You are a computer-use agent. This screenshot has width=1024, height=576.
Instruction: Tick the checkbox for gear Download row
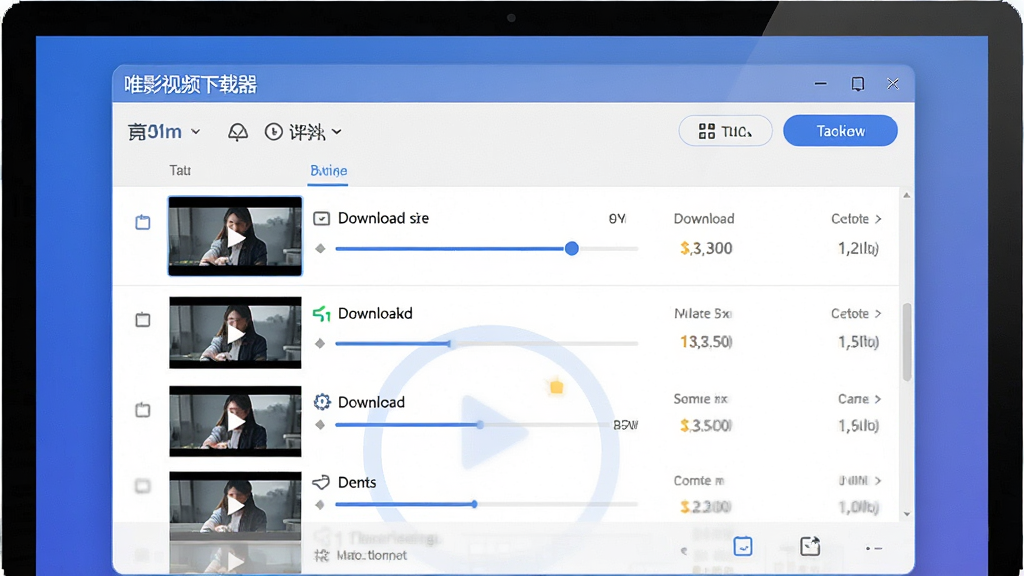(142, 409)
